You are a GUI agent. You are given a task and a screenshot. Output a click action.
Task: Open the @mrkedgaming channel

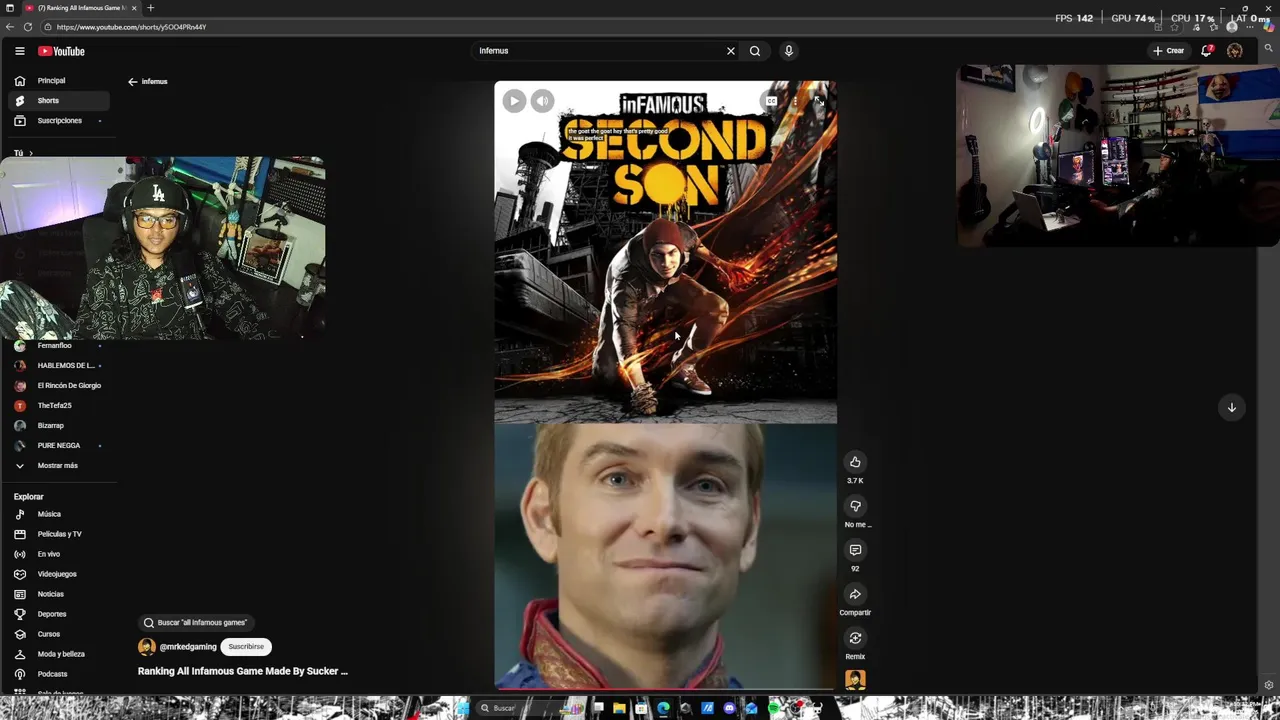188,647
